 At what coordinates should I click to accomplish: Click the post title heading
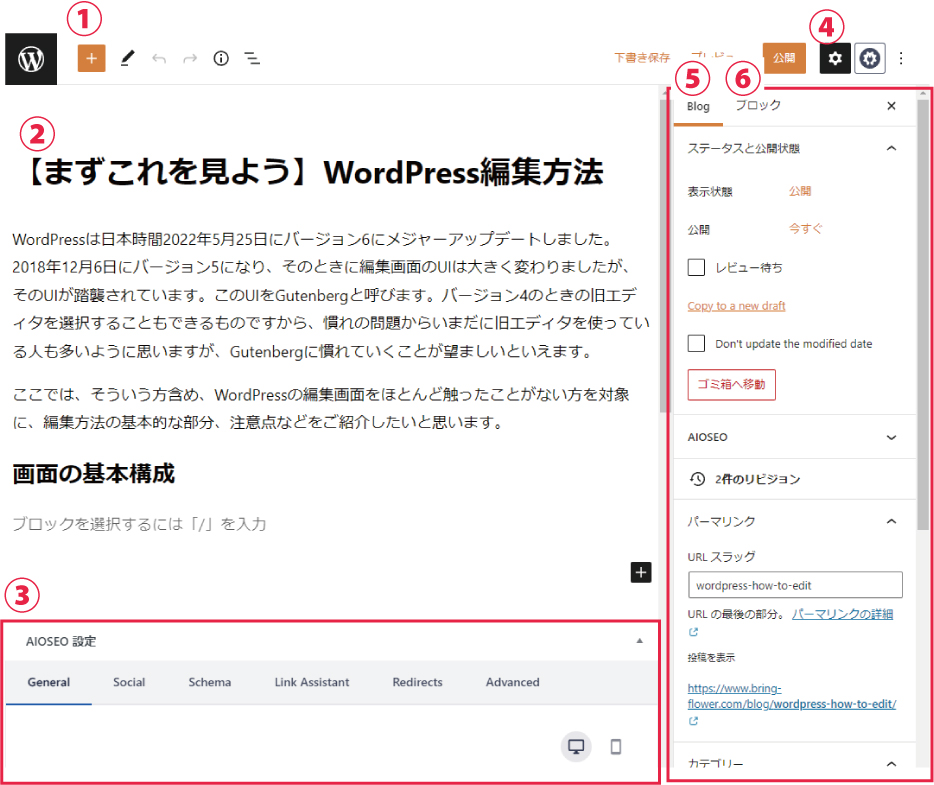pyautogui.click(x=314, y=172)
